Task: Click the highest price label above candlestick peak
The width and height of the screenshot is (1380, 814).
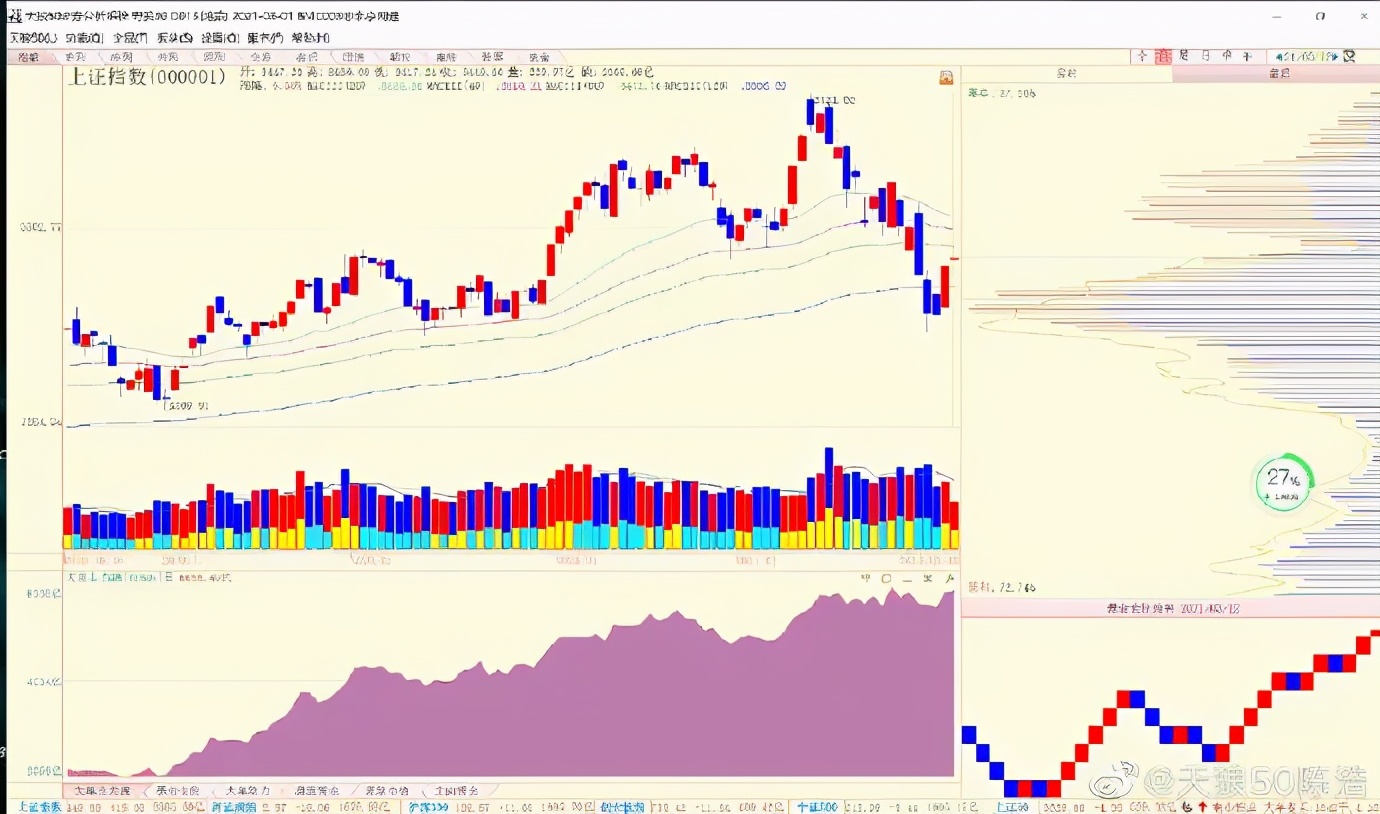Action: pos(835,100)
